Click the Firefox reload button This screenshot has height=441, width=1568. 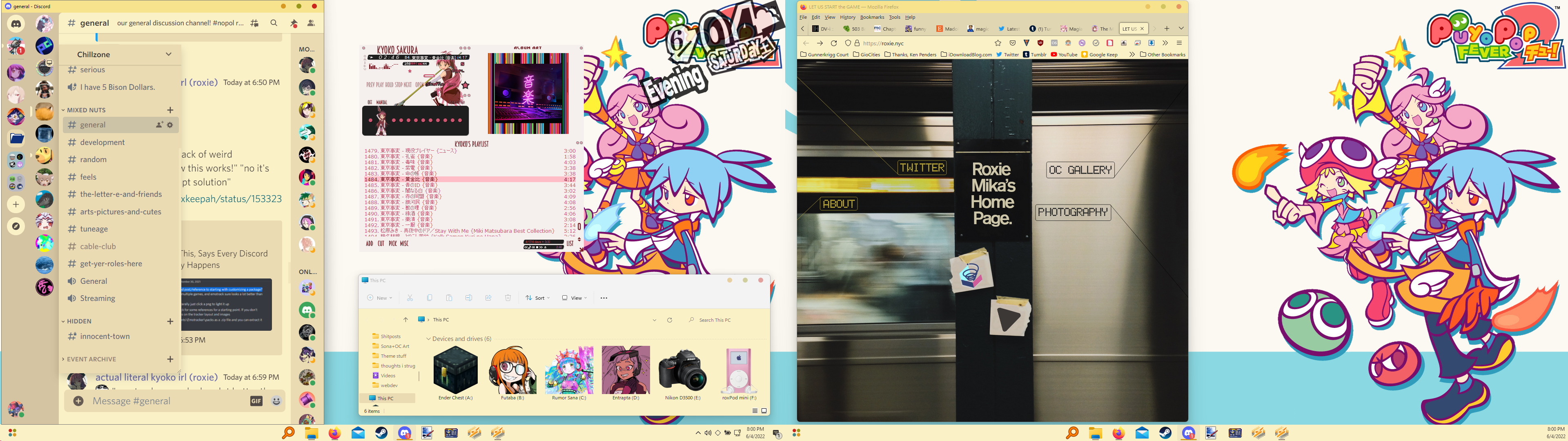click(833, 43)
